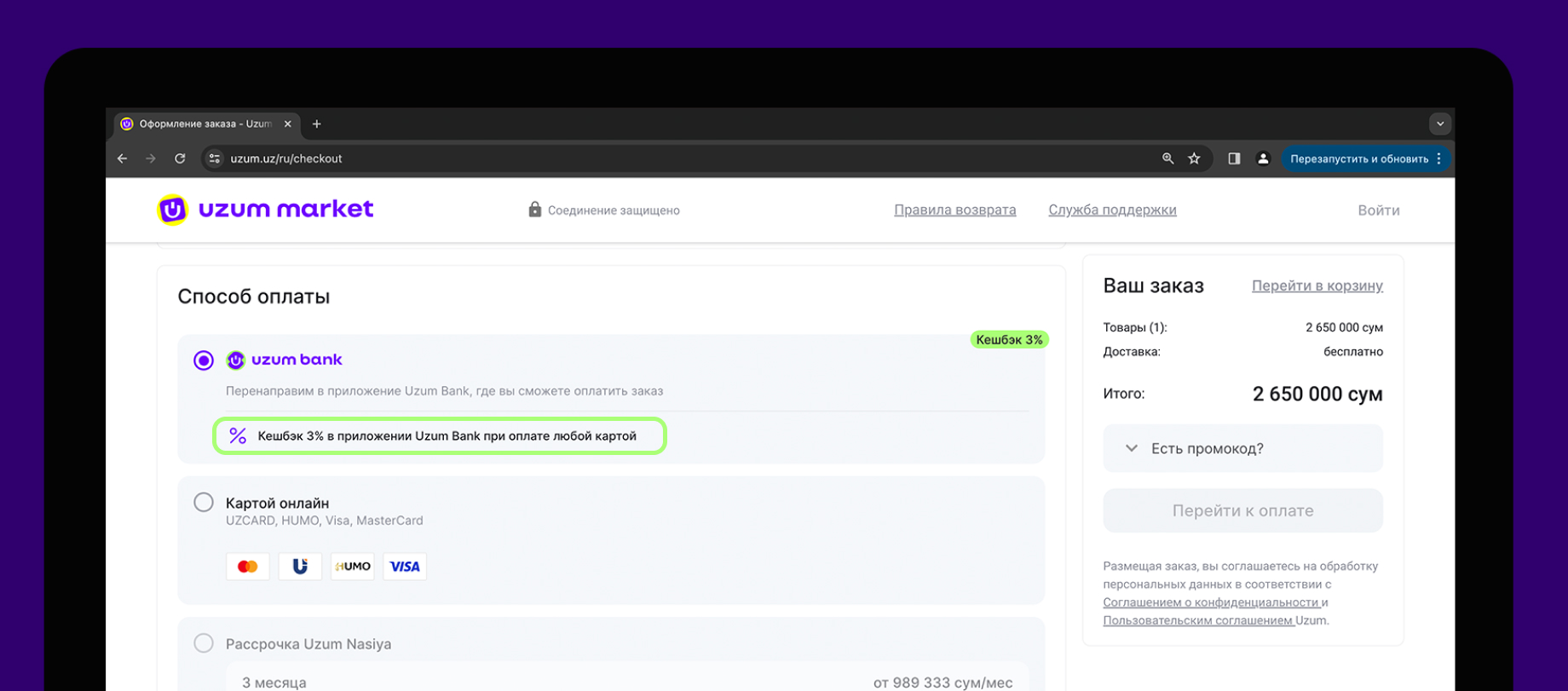The width and height of the screenshot is (1568, 691).
Task: Select the Uzum bank payment radio button
Action: [x=203, y=360]
